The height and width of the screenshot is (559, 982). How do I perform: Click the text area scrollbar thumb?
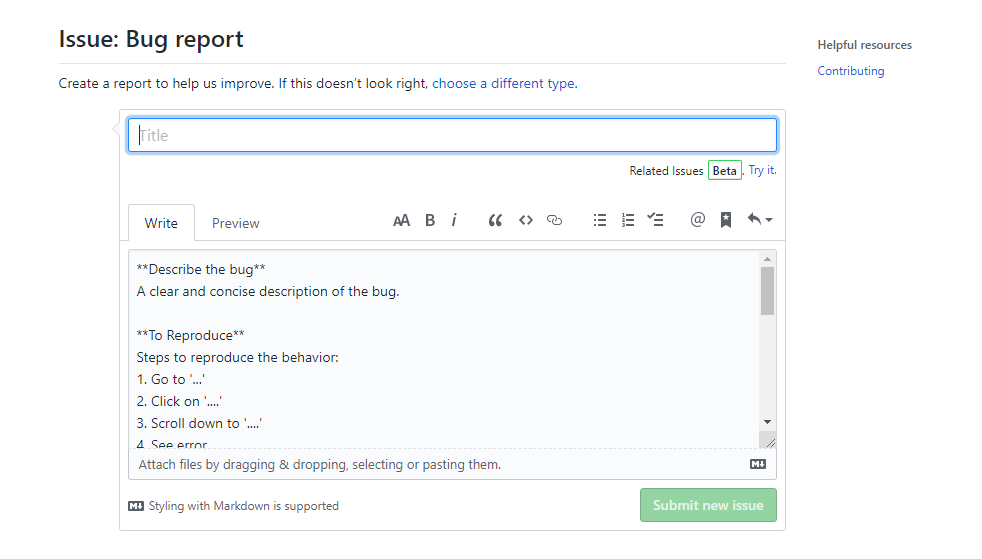click(x=767, y=291)
